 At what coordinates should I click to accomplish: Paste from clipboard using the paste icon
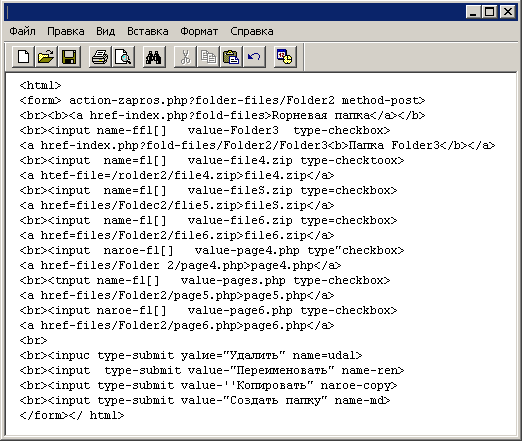pos(231,57)
